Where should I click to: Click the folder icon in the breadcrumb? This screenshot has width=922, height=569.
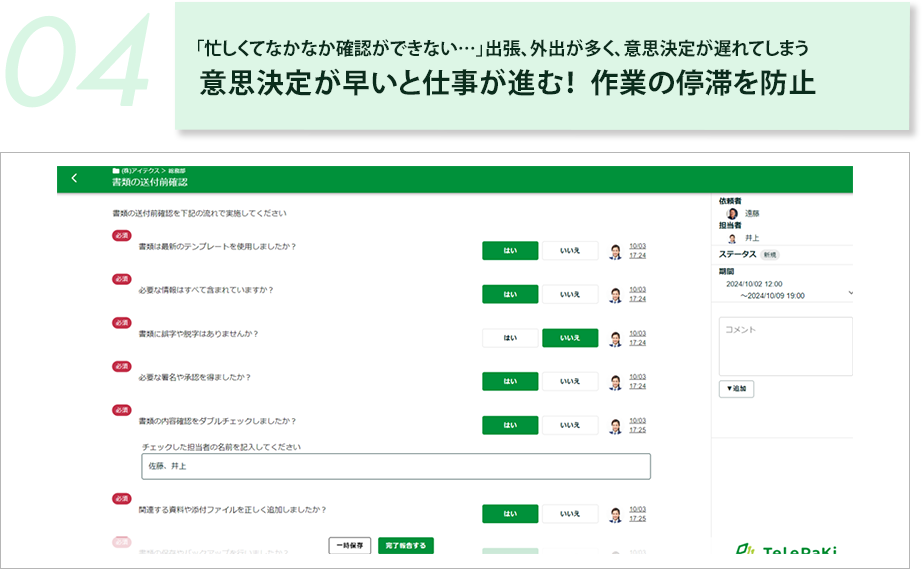pyautogui.click(x=116, y=171)
